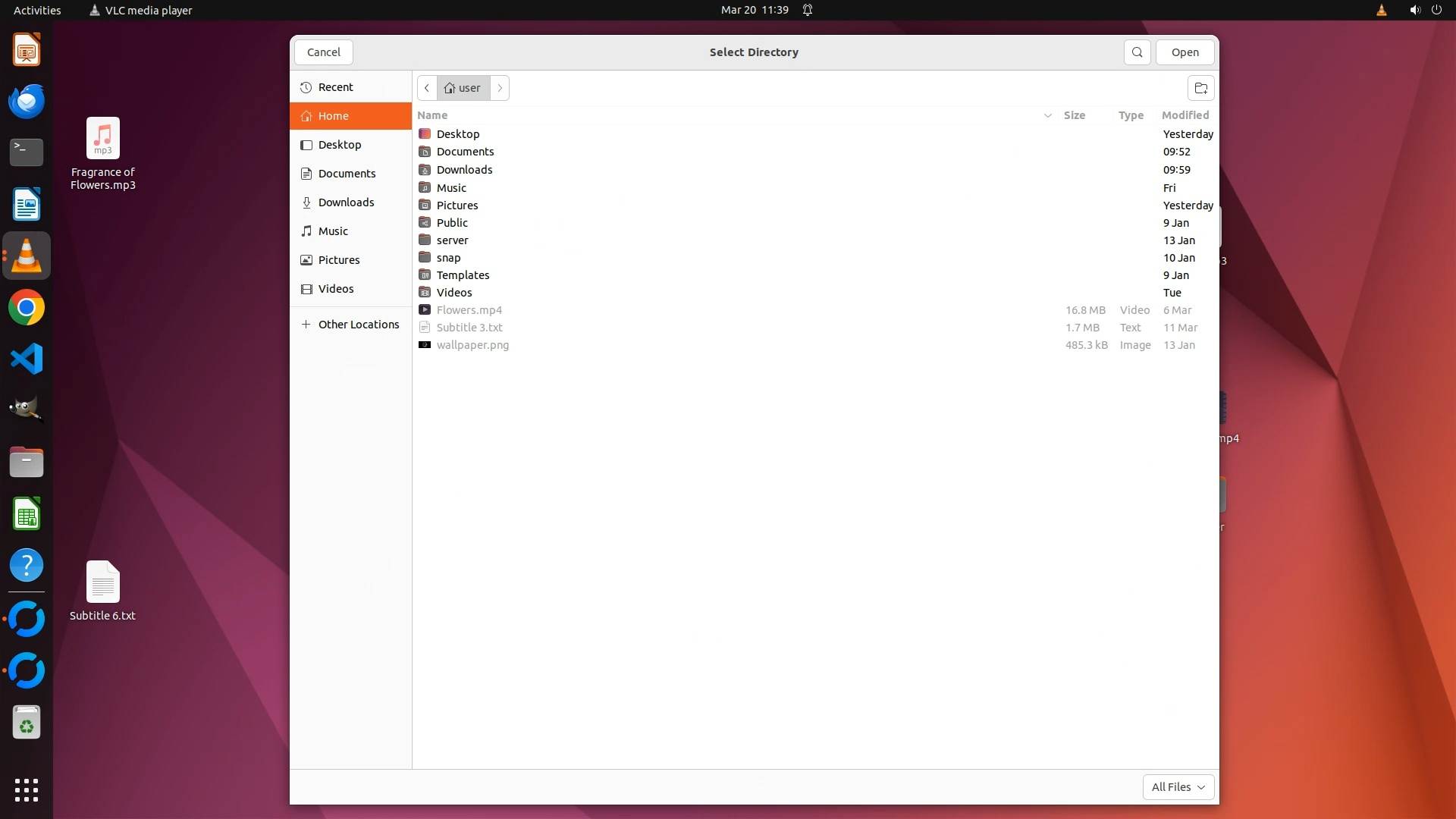Open Music from sidebar note icon
Image resolution: width=1456 pixels, height=819 pixels.
306,231
